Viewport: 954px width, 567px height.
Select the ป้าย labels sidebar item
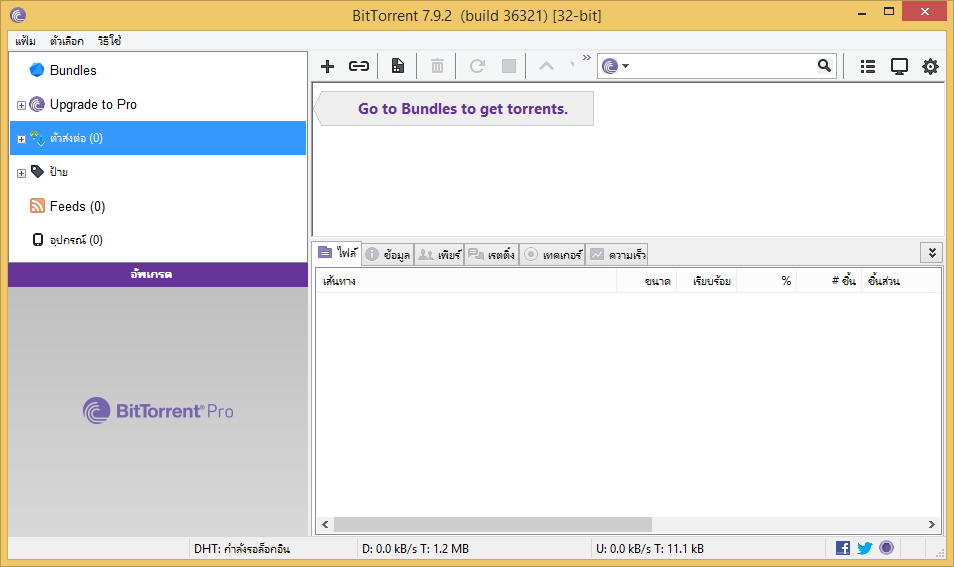click(x=58, y=172)
